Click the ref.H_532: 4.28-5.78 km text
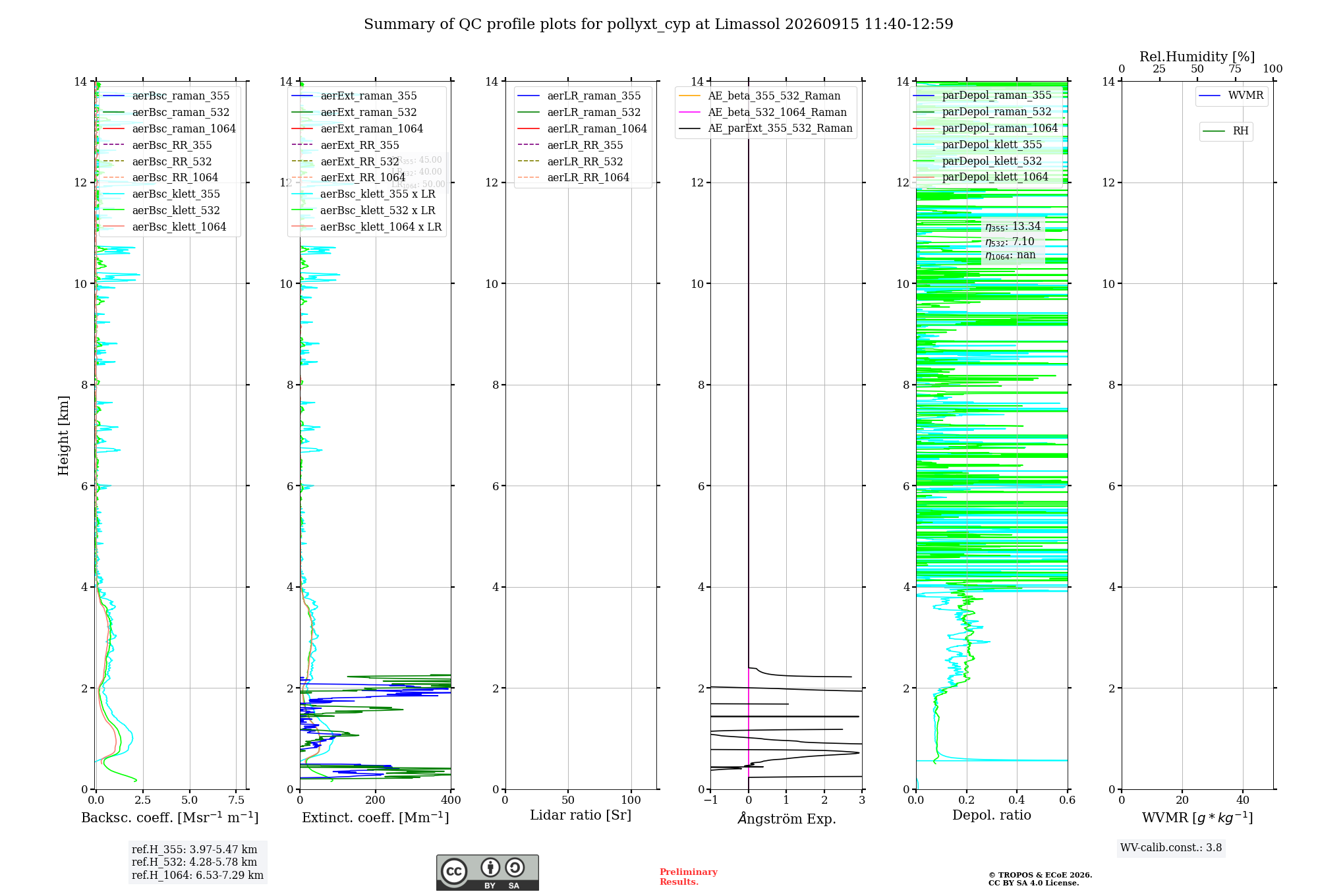 pos(194,862)
